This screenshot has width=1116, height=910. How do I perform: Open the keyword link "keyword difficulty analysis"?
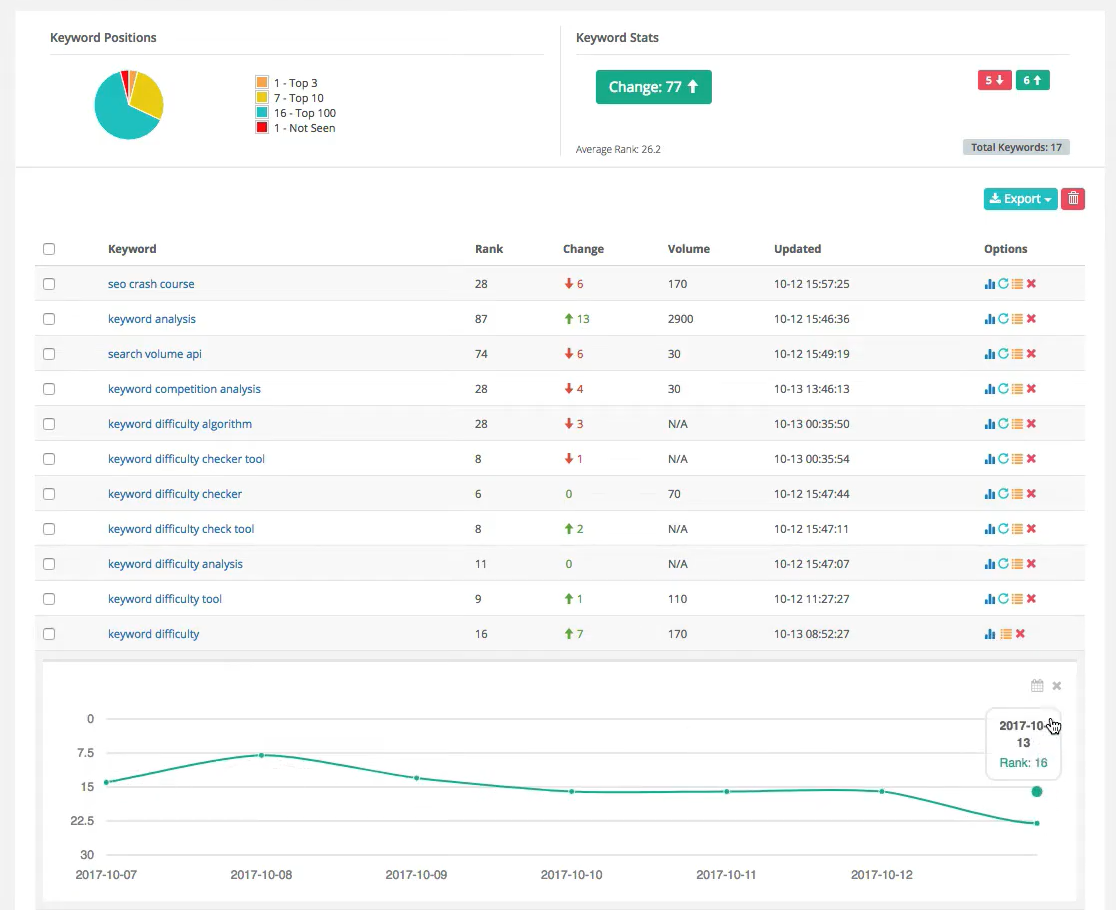pos(175,563)
